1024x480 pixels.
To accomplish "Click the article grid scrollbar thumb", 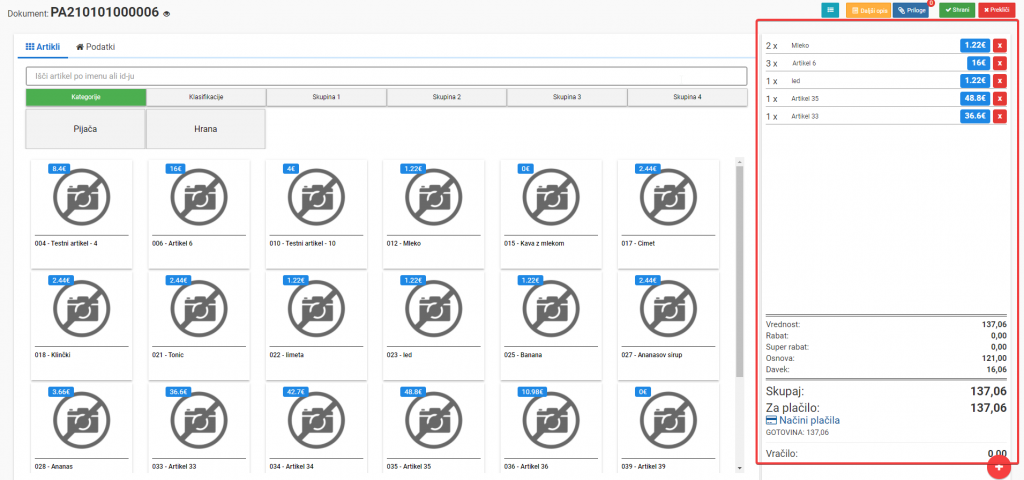I will tap(739, 271).
